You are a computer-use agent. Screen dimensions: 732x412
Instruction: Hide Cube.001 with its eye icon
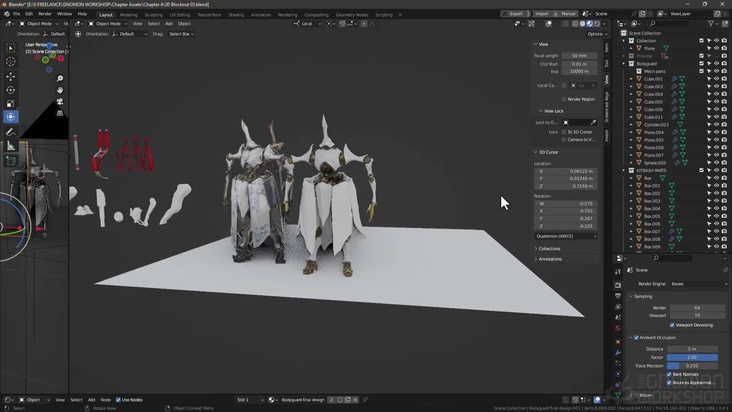717,79
